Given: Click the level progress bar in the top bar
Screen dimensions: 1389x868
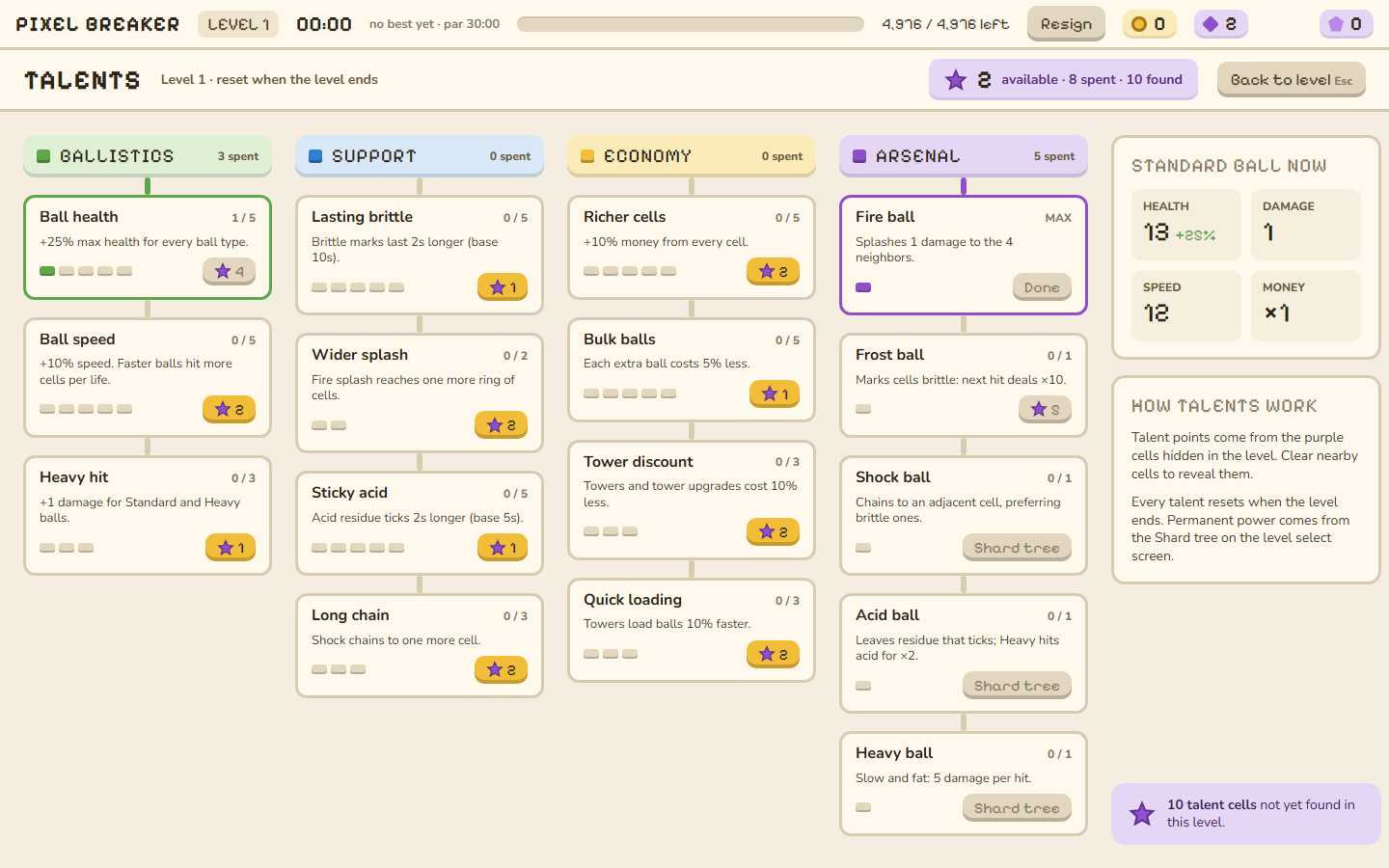Looking at the screenshot, I should (691, 24).
